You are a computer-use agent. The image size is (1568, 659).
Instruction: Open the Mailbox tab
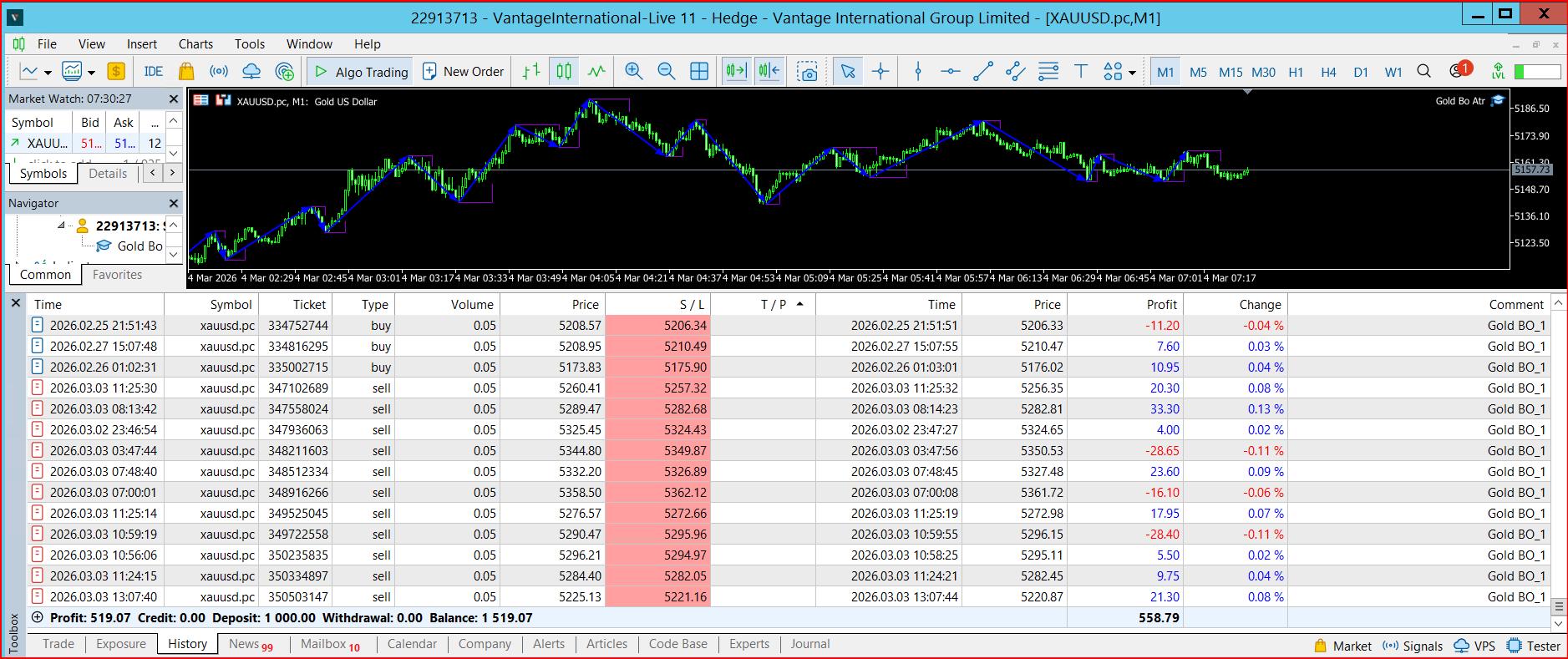coord(330,644)
